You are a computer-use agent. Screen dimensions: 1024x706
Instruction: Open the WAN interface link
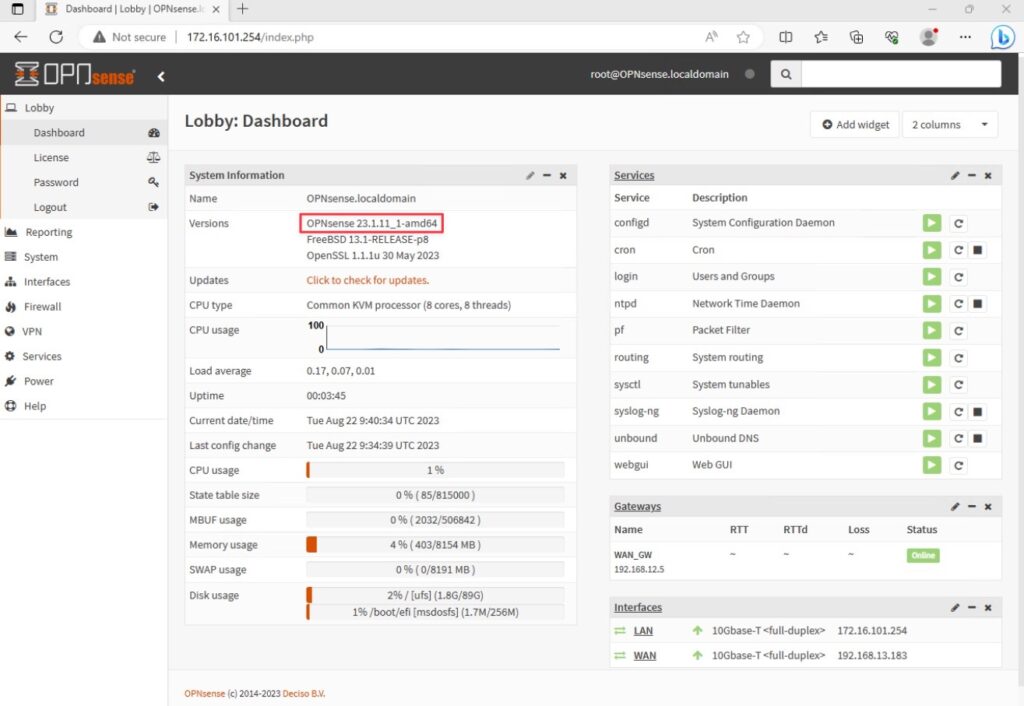(x=645, y=656)
